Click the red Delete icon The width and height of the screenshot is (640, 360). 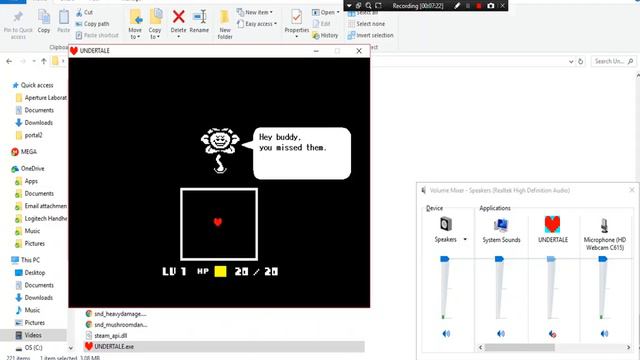point(178,17)
